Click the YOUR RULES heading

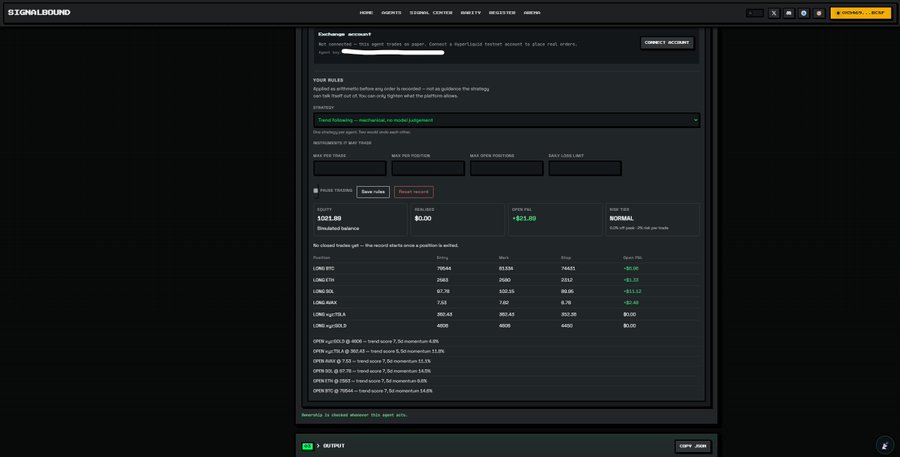click(x=328, y=80)
